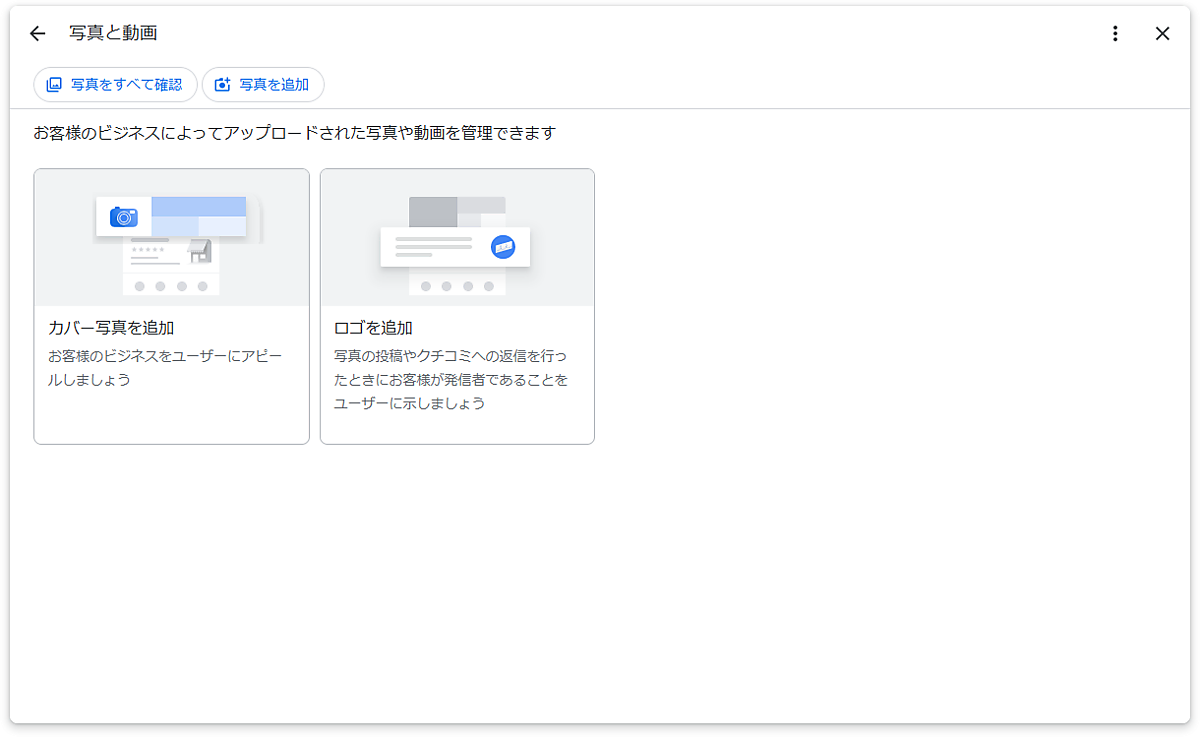Click the gallery icon in 写真をすべて確認

click(x=54, y=85)
